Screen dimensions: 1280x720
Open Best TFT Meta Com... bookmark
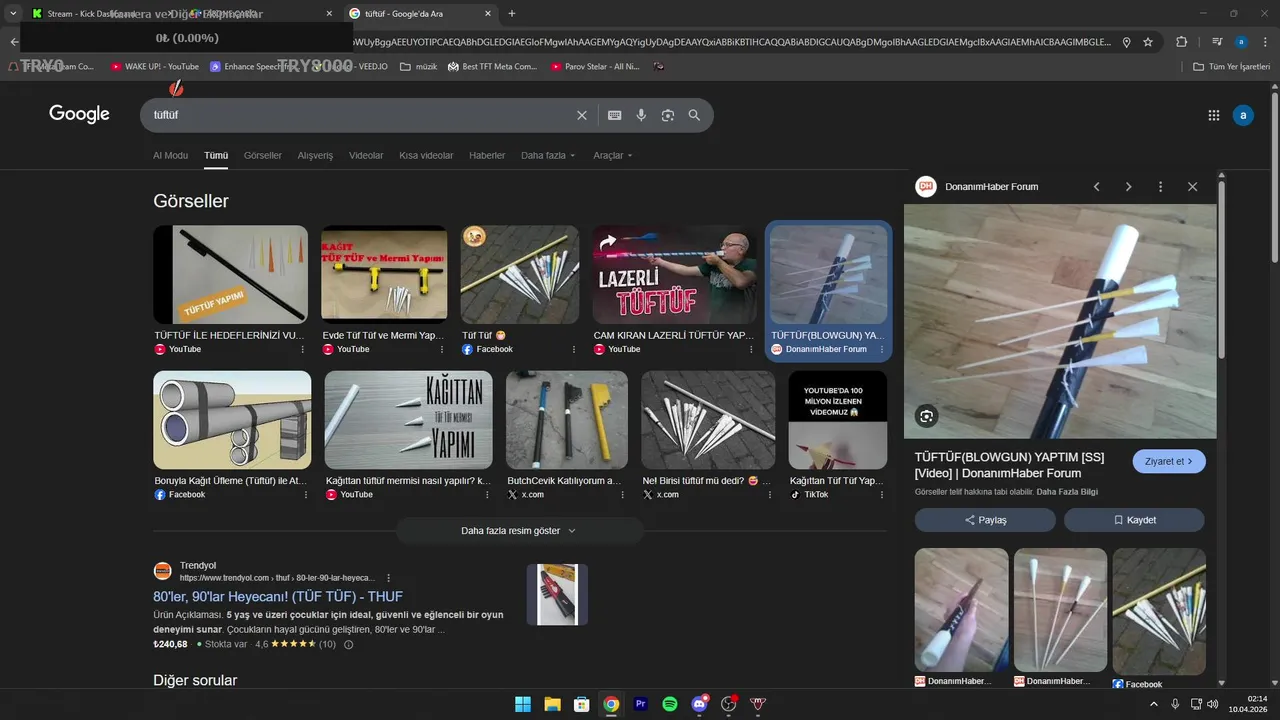coord(492,67)
